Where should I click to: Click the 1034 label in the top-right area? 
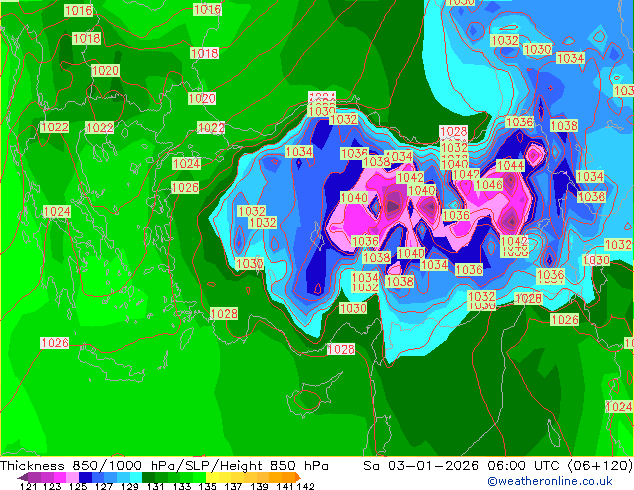570,58
